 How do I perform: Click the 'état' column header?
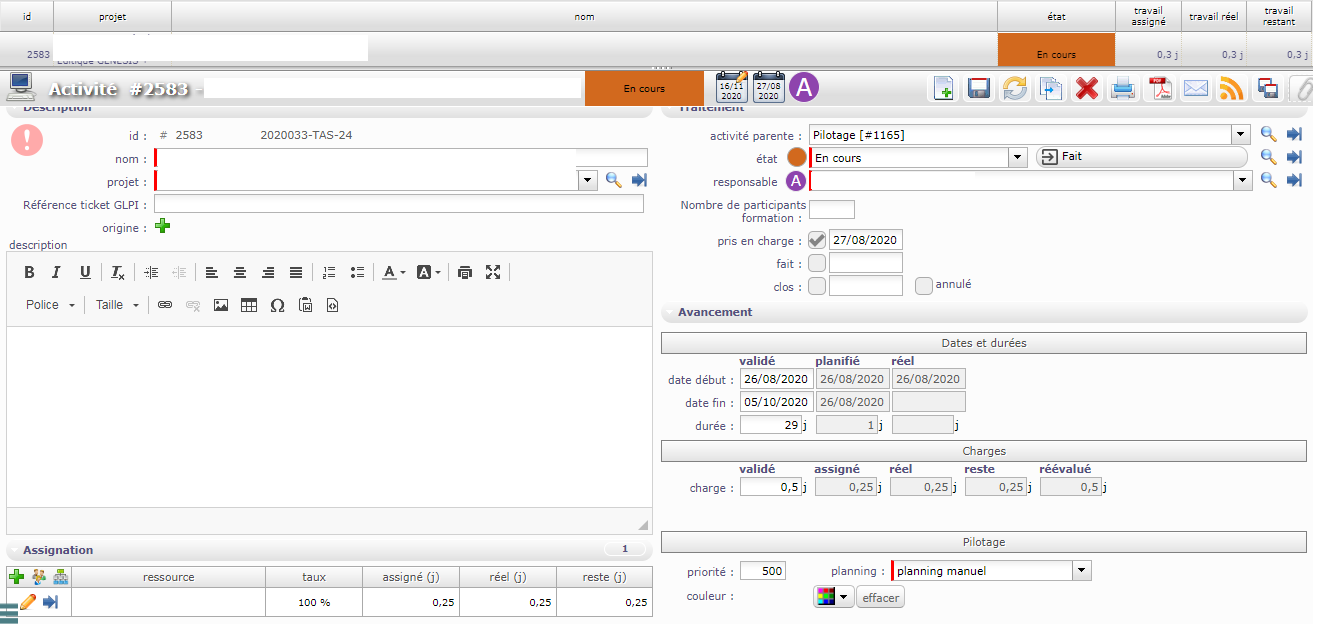tap(1056, 16)
